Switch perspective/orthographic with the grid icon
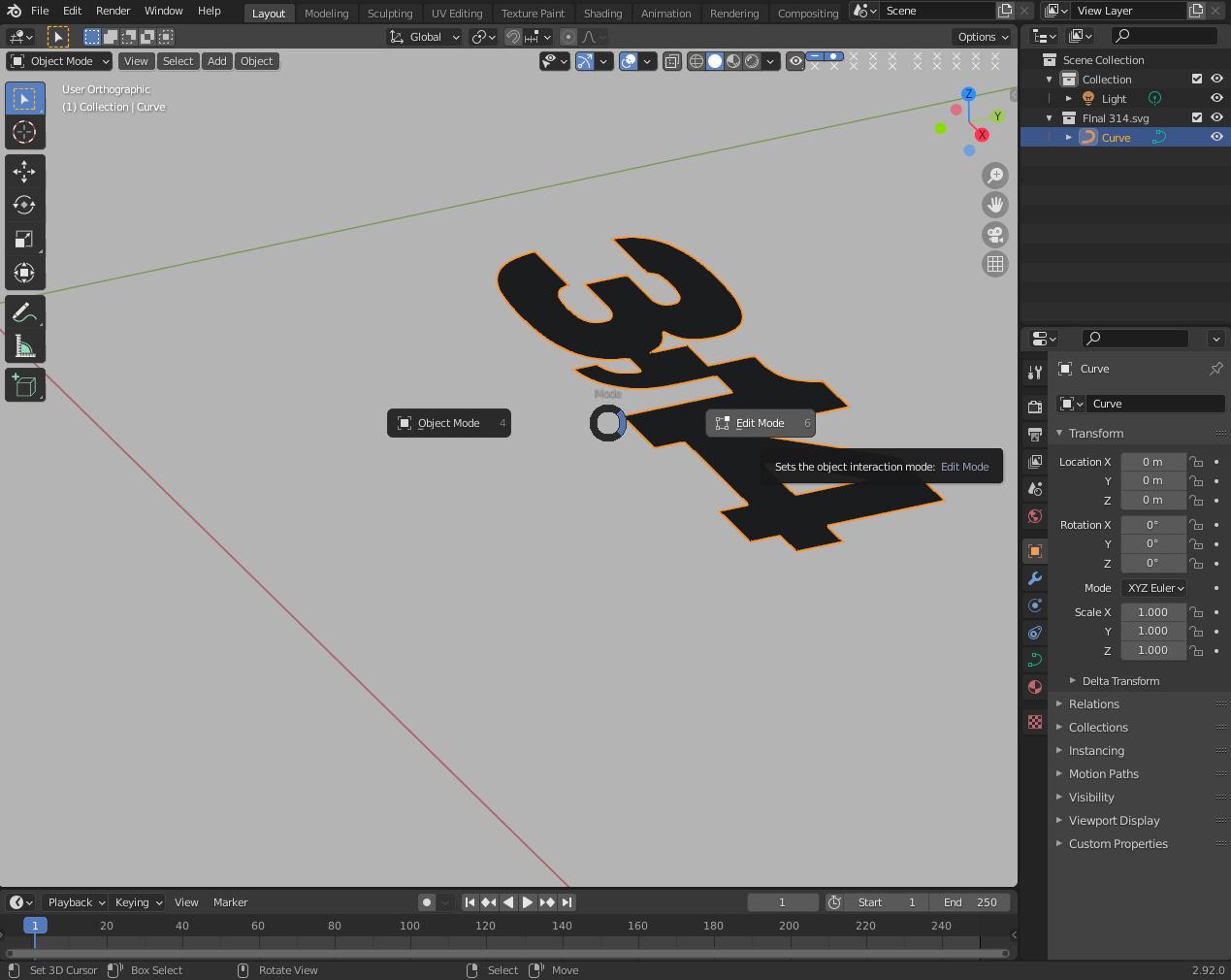Viewport: 1231px width, 980px height. (x=995, y=264)
